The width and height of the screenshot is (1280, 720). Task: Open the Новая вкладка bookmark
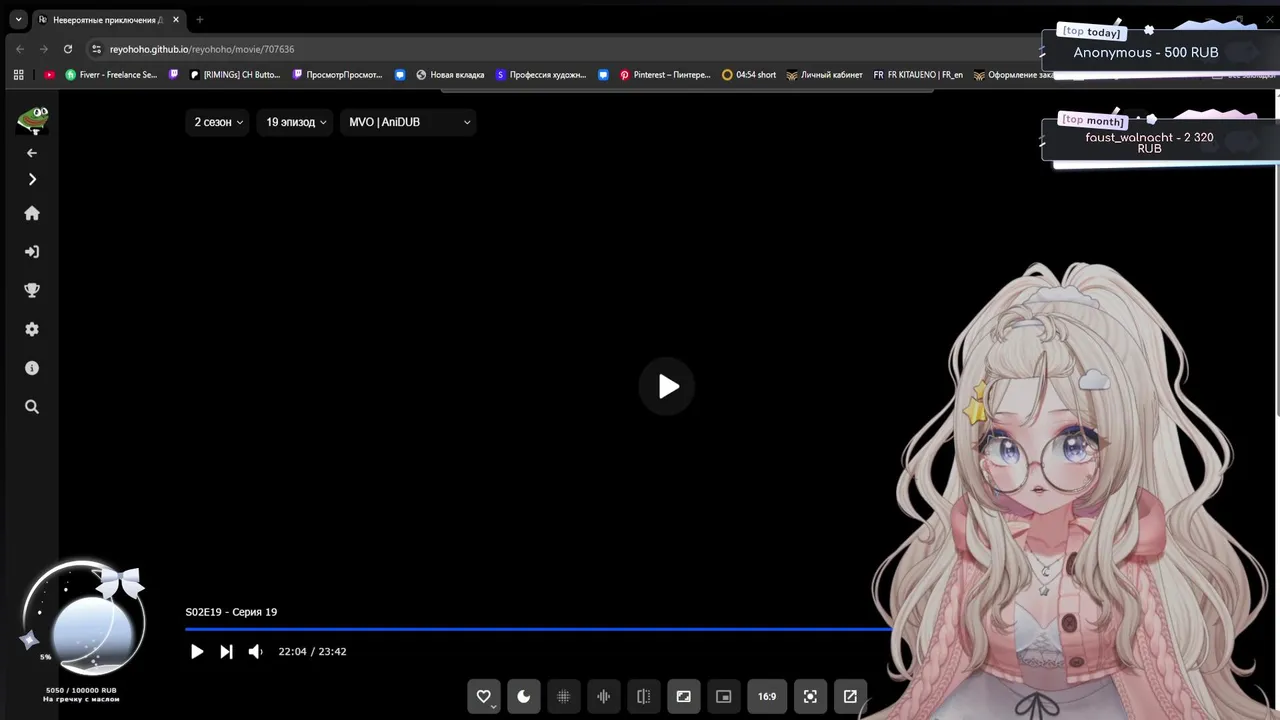pos(450,75)
